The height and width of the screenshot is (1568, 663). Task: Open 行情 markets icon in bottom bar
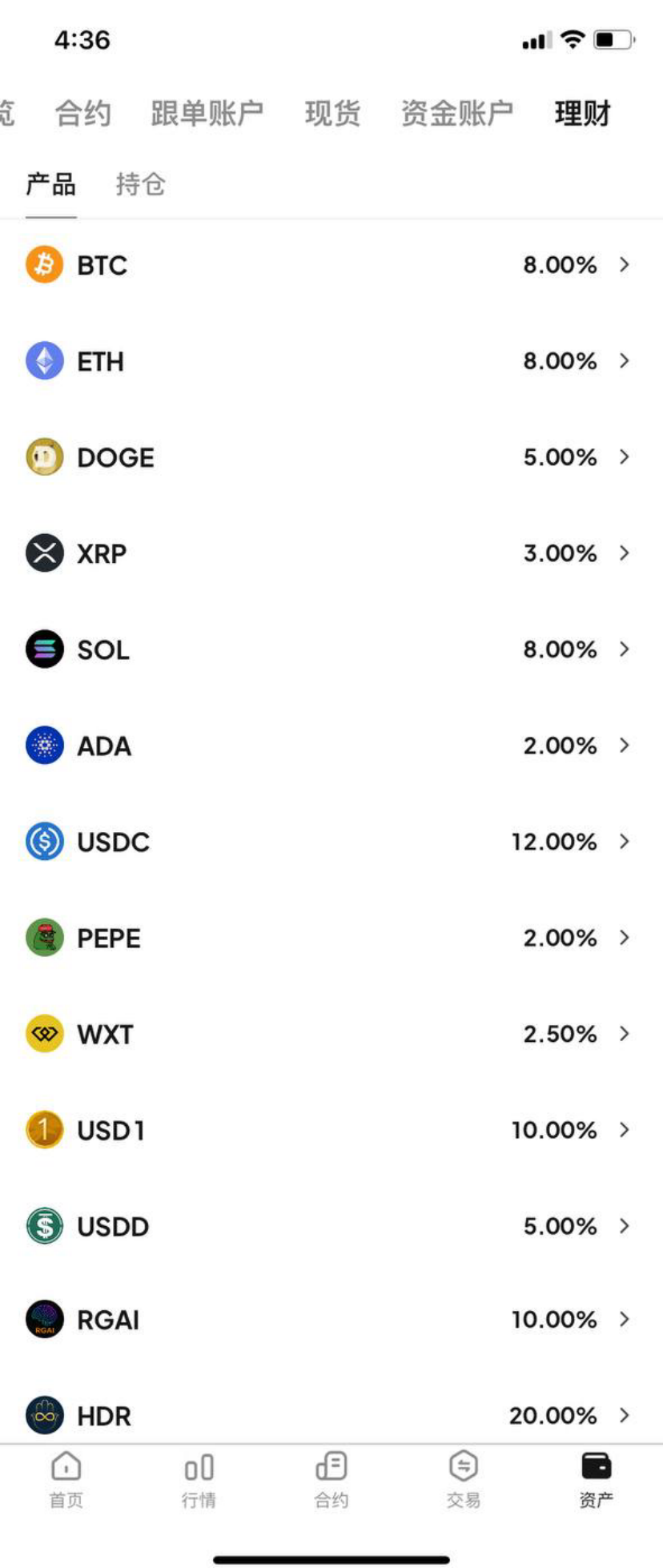pos(199,1468)
